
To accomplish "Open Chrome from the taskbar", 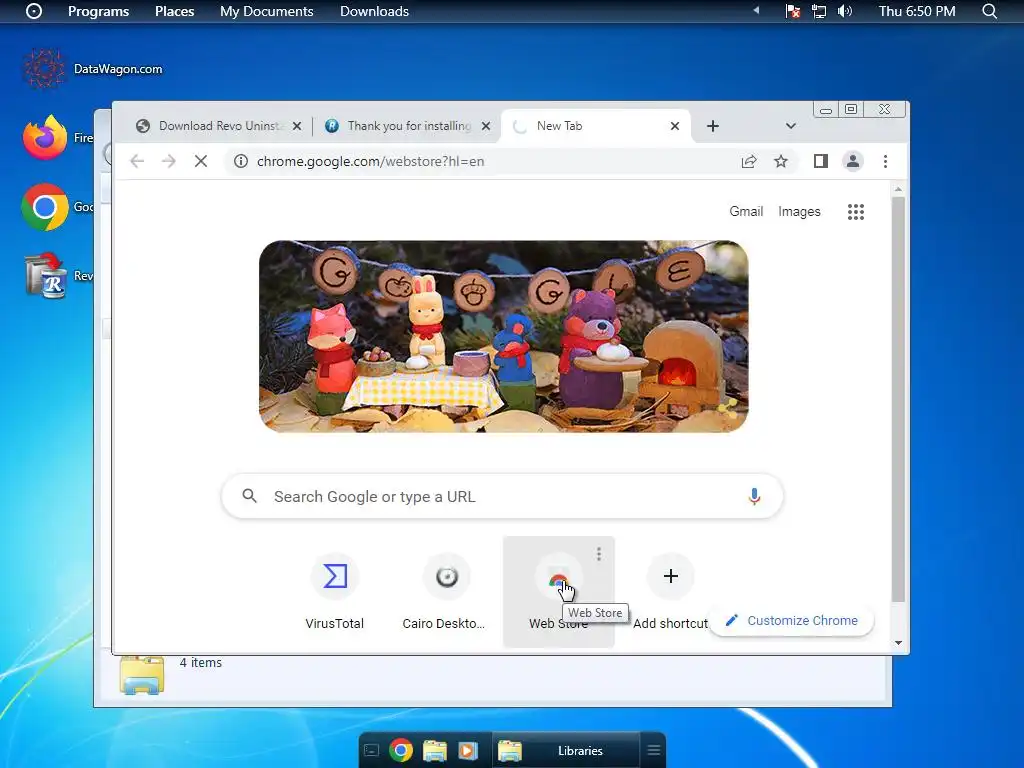I will click(x=401, y=750).
